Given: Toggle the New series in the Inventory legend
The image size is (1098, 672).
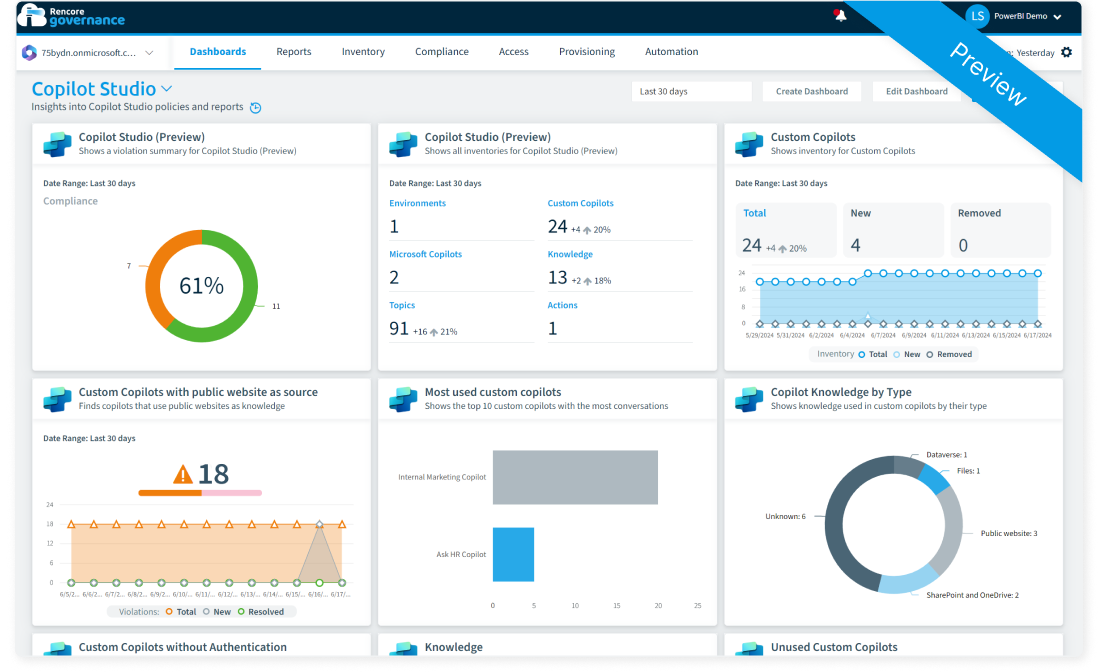Looking at the screenshot, I should (x=907, y=354).
